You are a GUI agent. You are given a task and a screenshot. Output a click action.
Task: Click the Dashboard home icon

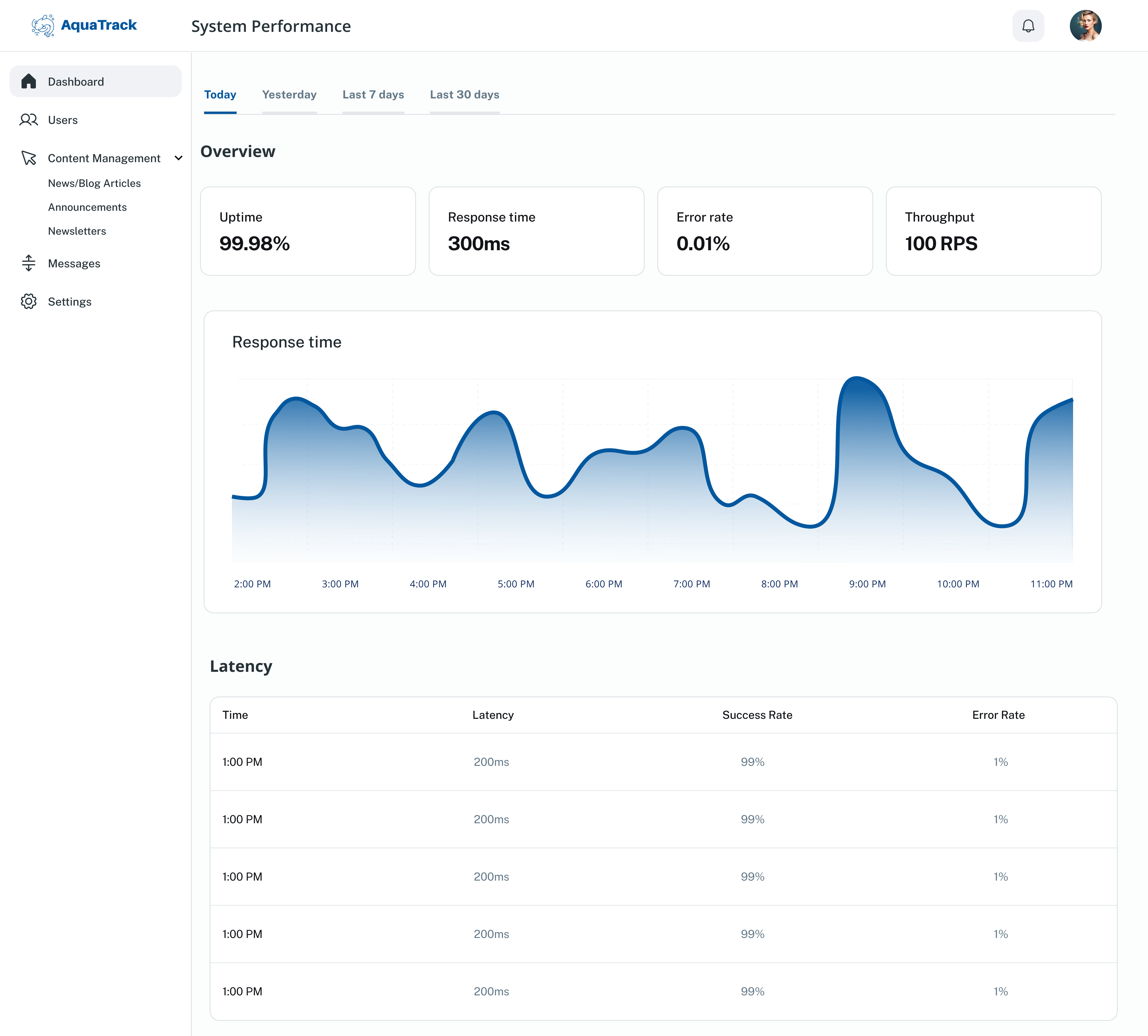(x=28, y=81)
